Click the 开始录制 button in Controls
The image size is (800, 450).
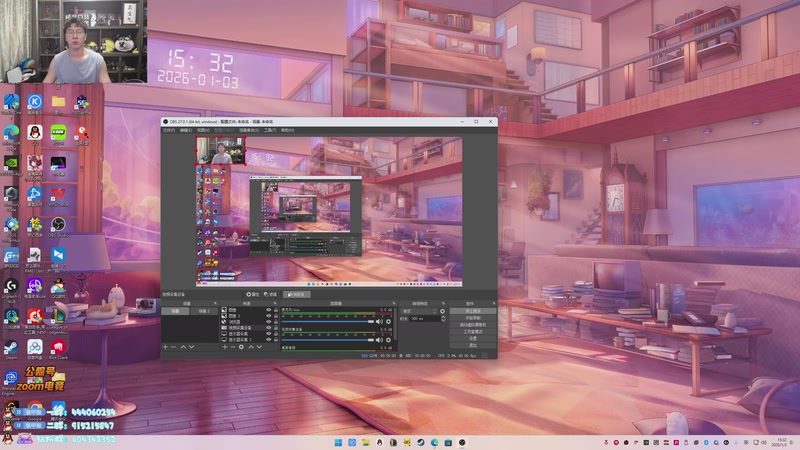(x=473, y=318)
